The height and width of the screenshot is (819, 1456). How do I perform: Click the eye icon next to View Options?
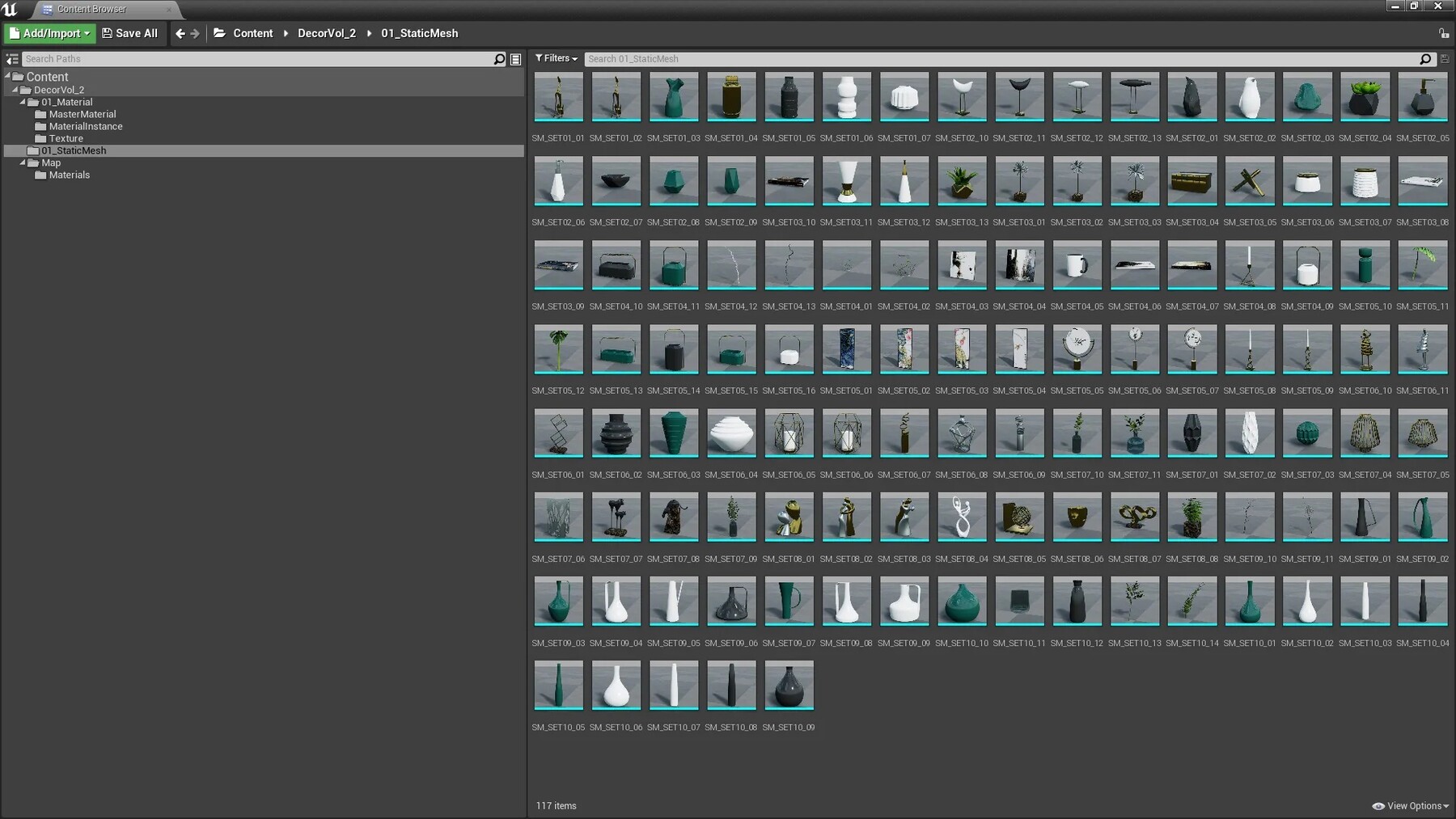(x=1378, y=805)
